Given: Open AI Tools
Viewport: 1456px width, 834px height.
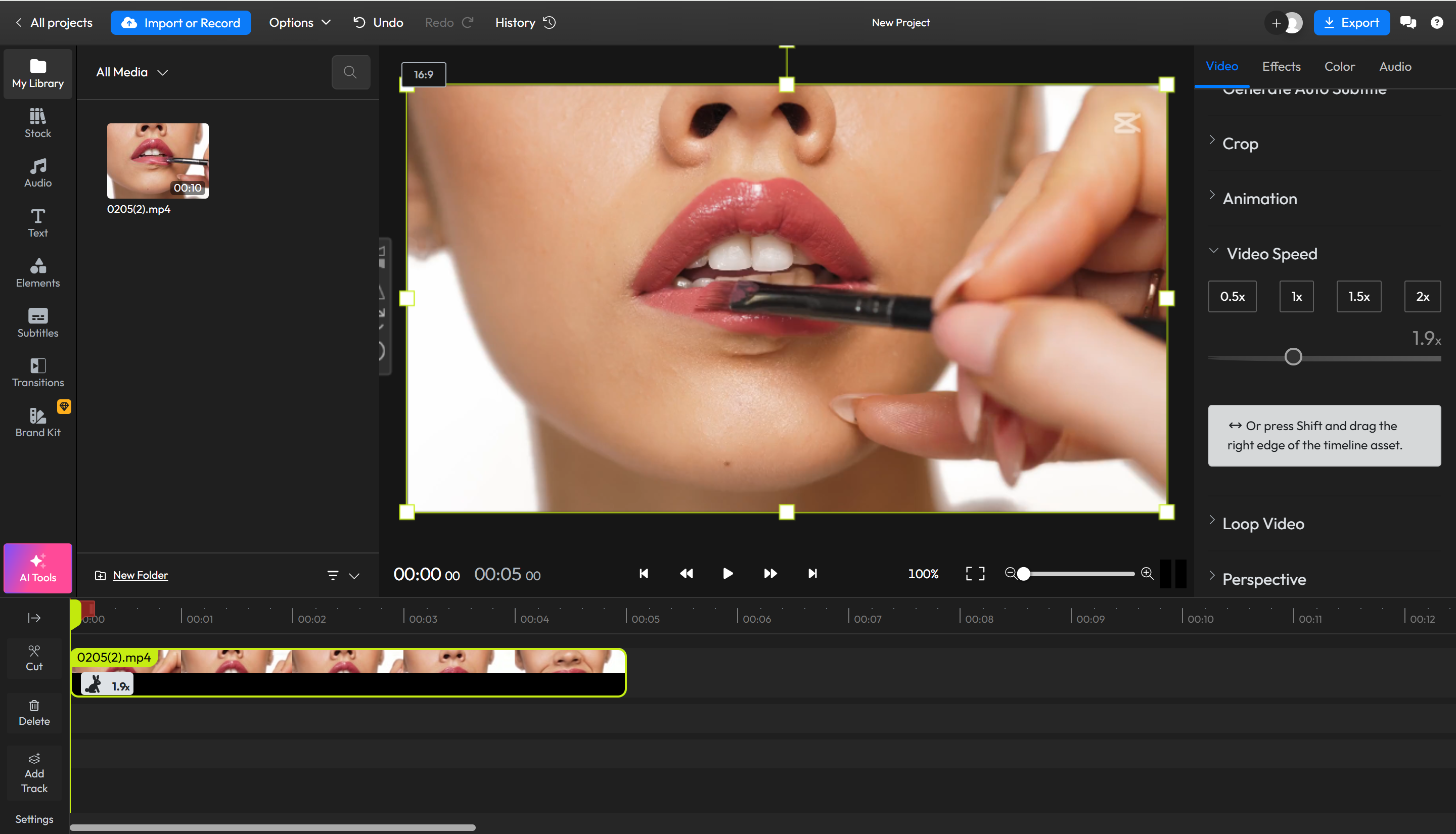Looking at the screenshot, I should (38, 568).
